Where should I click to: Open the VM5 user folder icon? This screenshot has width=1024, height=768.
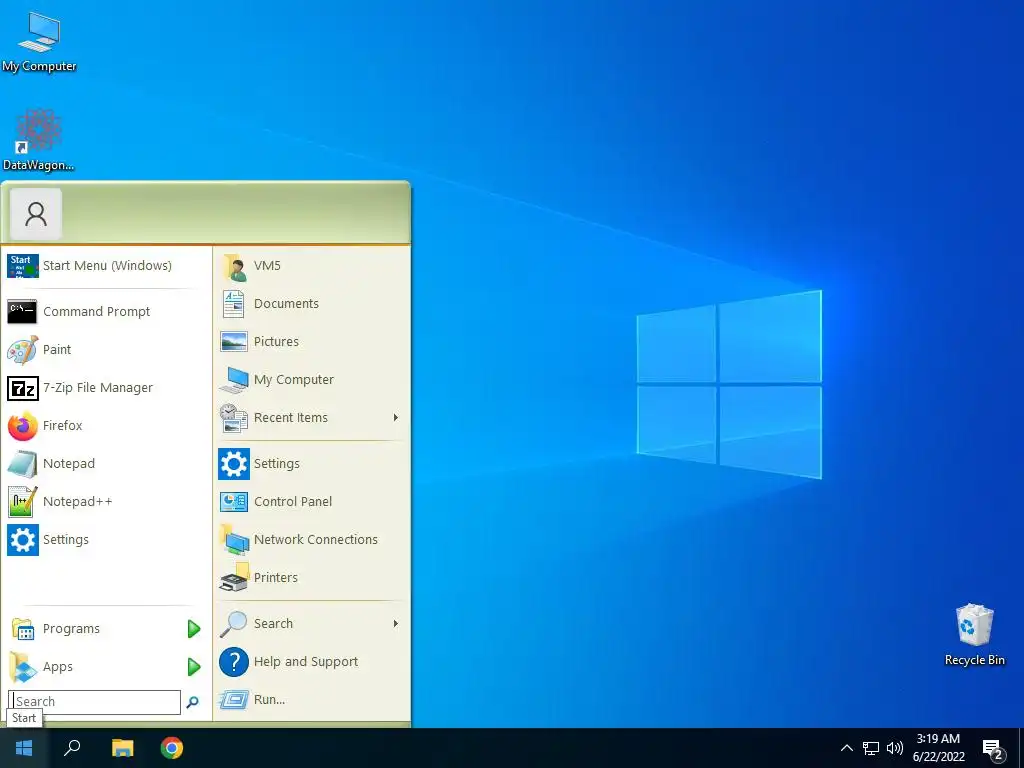(234, 266)
